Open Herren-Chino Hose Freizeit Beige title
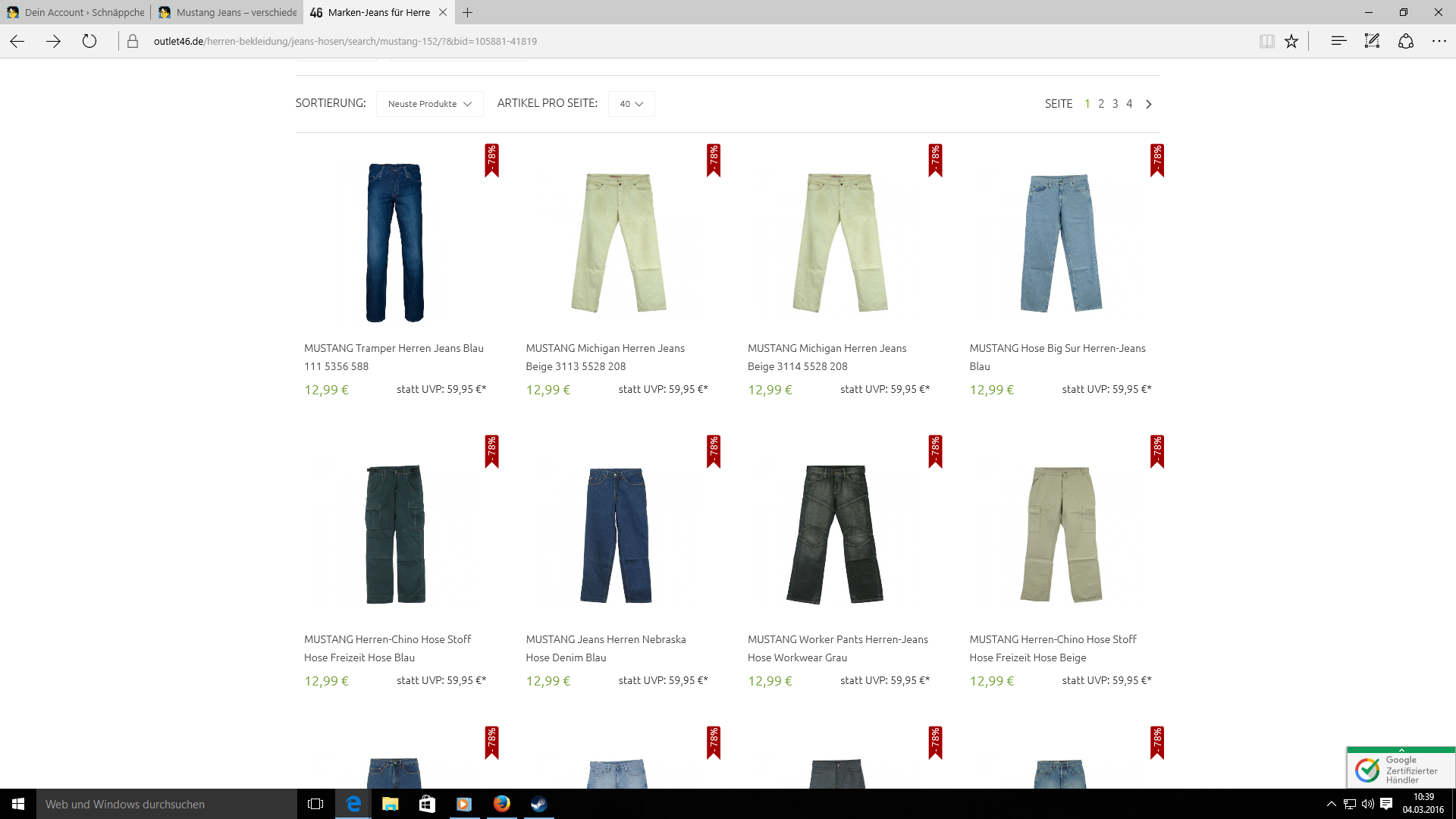Screen dimensions: 1456x819 (1053, 648)
